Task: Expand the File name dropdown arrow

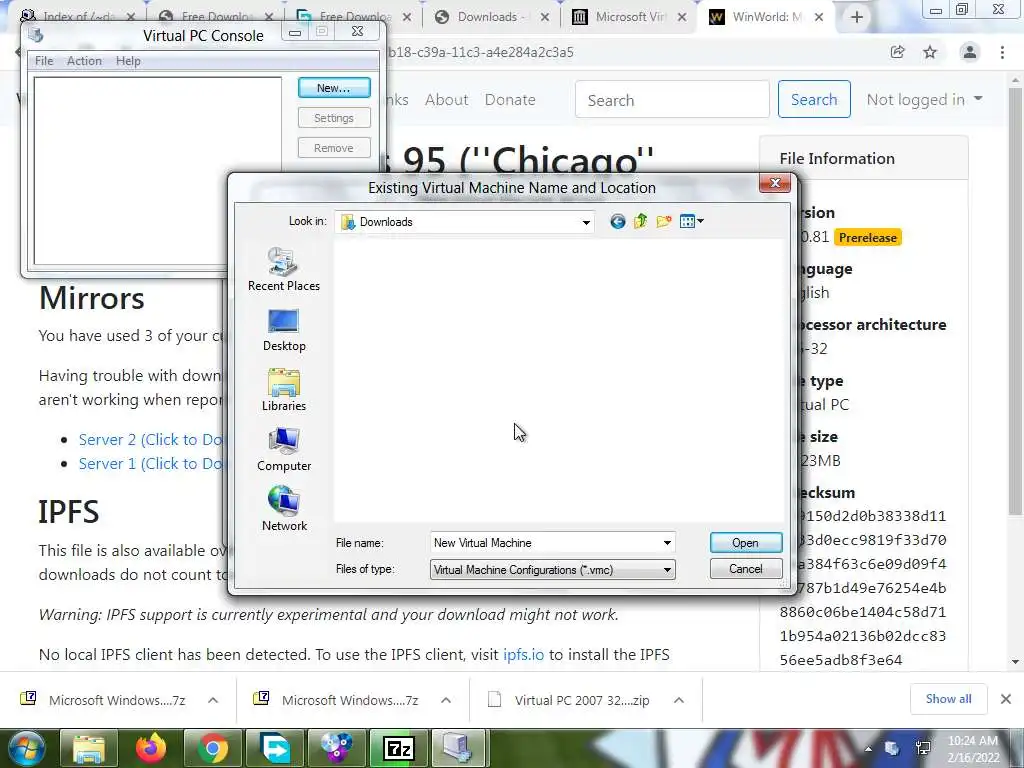Action: (667, 543)
